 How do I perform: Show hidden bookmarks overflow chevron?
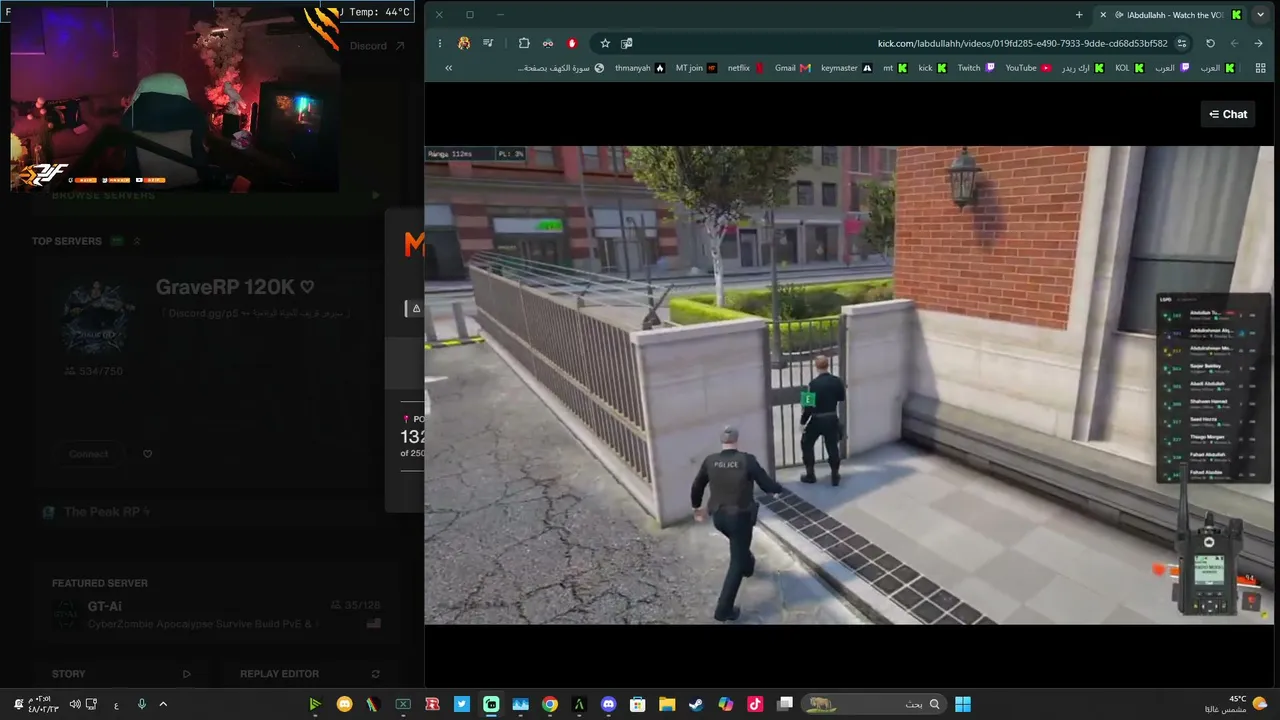448,68
